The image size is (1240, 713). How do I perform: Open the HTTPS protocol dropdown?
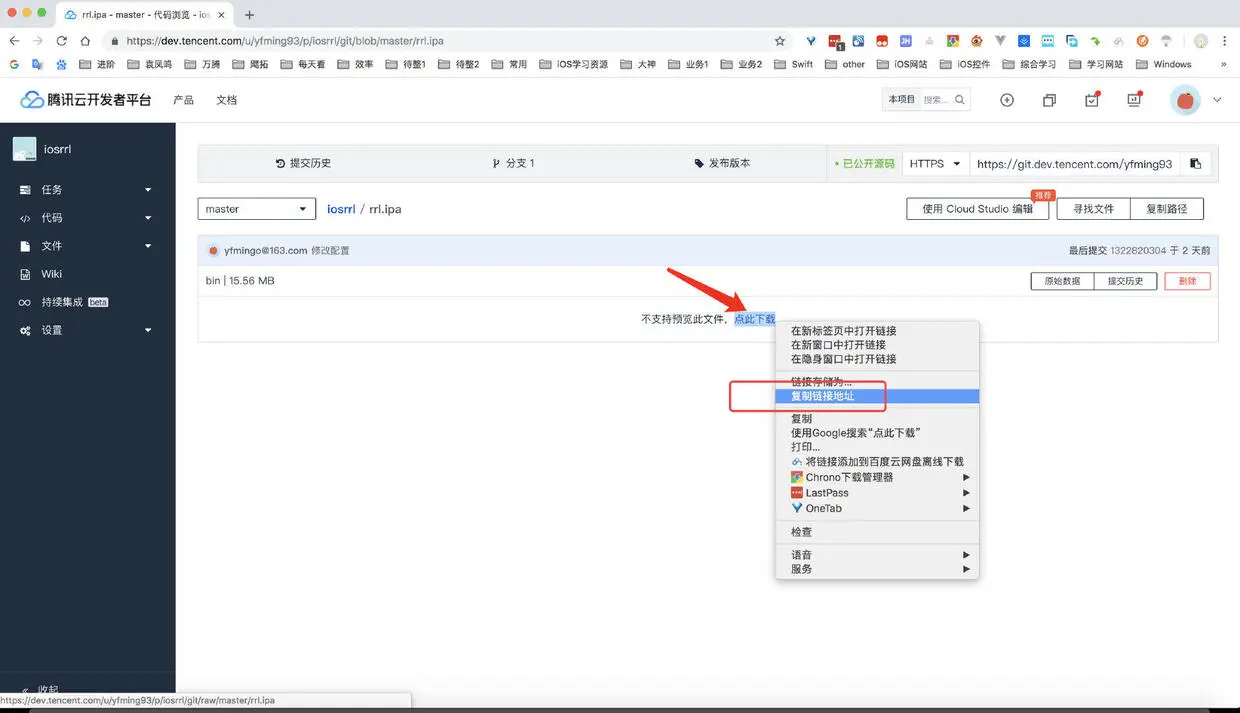(x=936, y=164)
